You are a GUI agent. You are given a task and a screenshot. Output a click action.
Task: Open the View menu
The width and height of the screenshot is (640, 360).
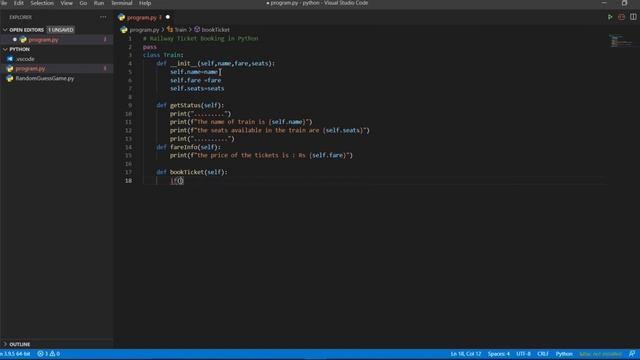(x=67, y=3)
